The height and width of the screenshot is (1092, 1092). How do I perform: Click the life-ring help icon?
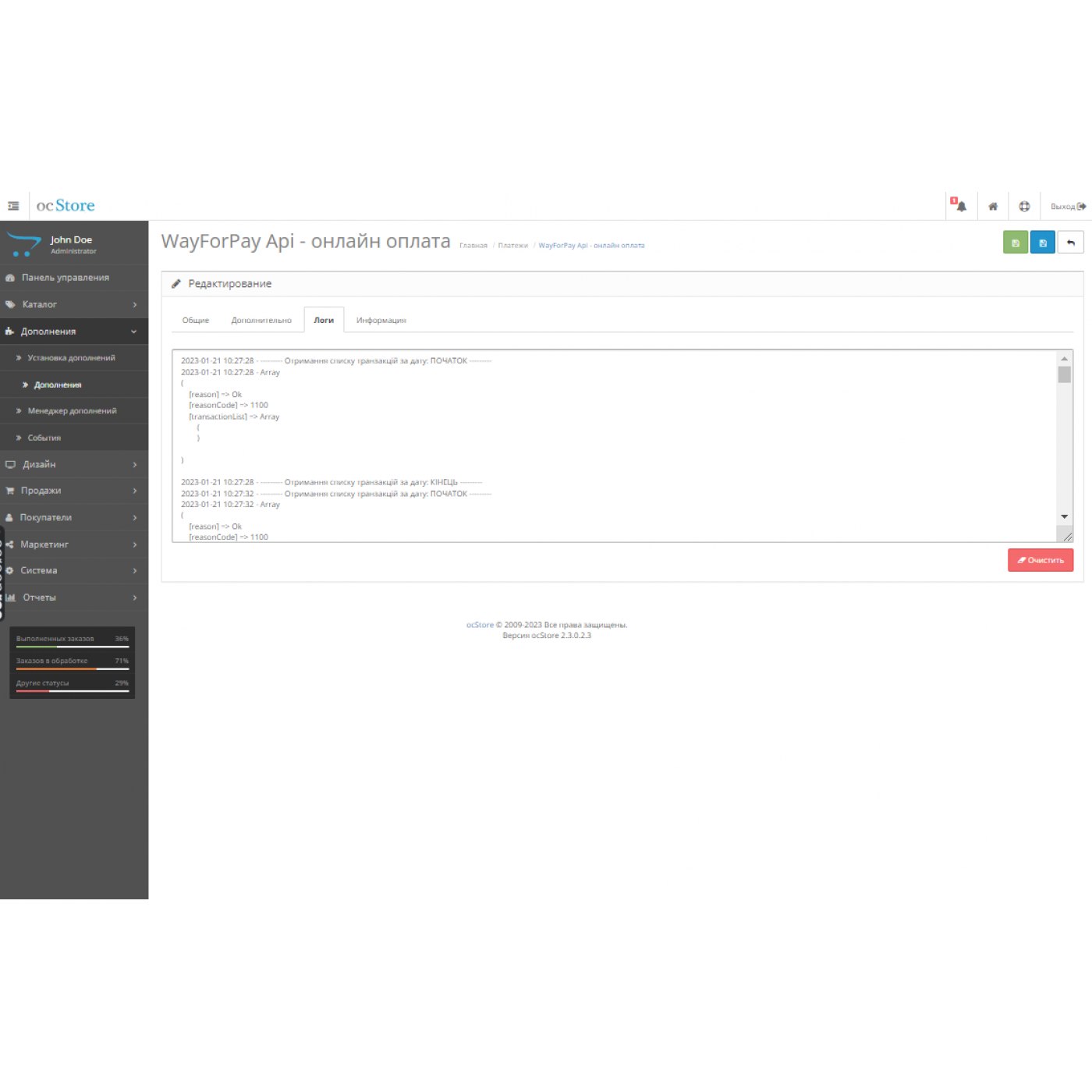point(1024,207)
